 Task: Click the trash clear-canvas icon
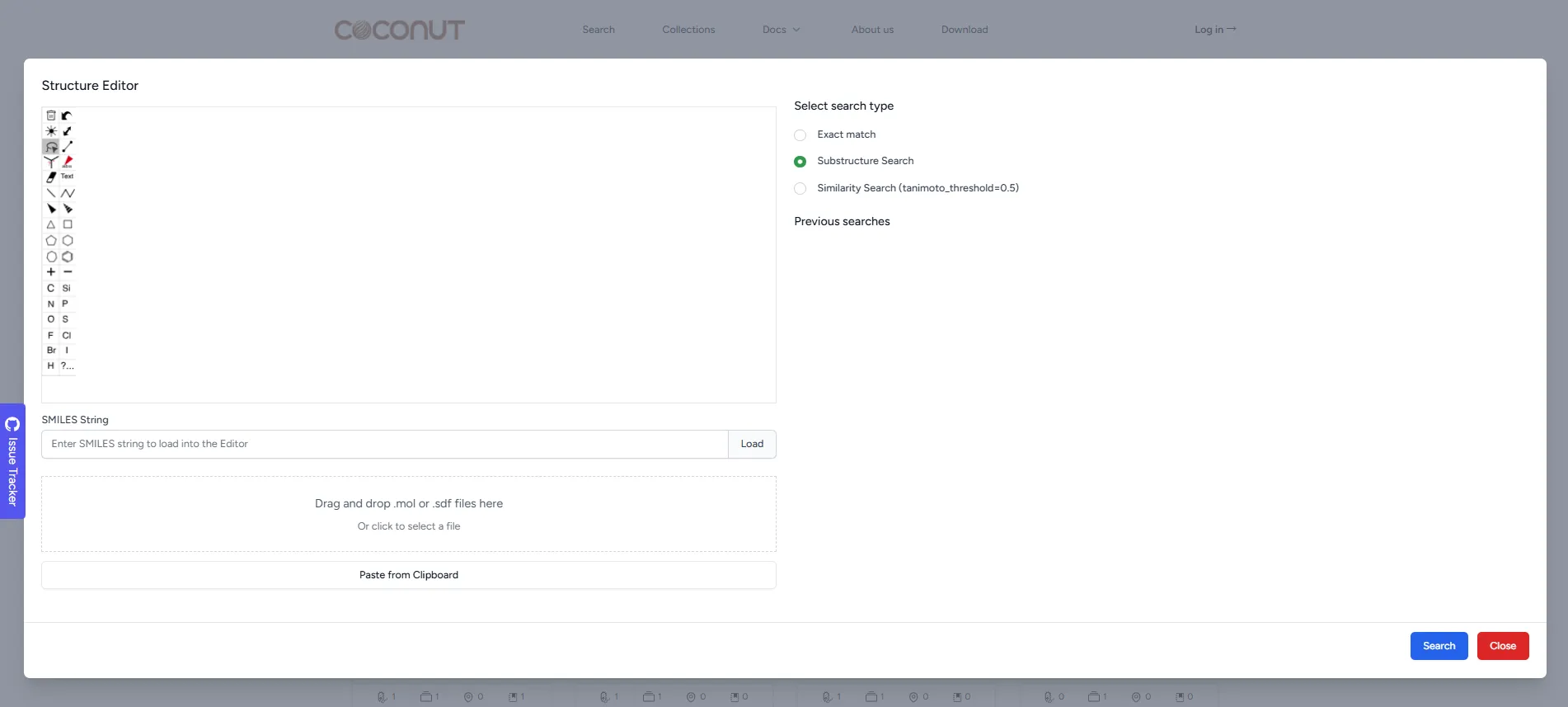[51, 115]
